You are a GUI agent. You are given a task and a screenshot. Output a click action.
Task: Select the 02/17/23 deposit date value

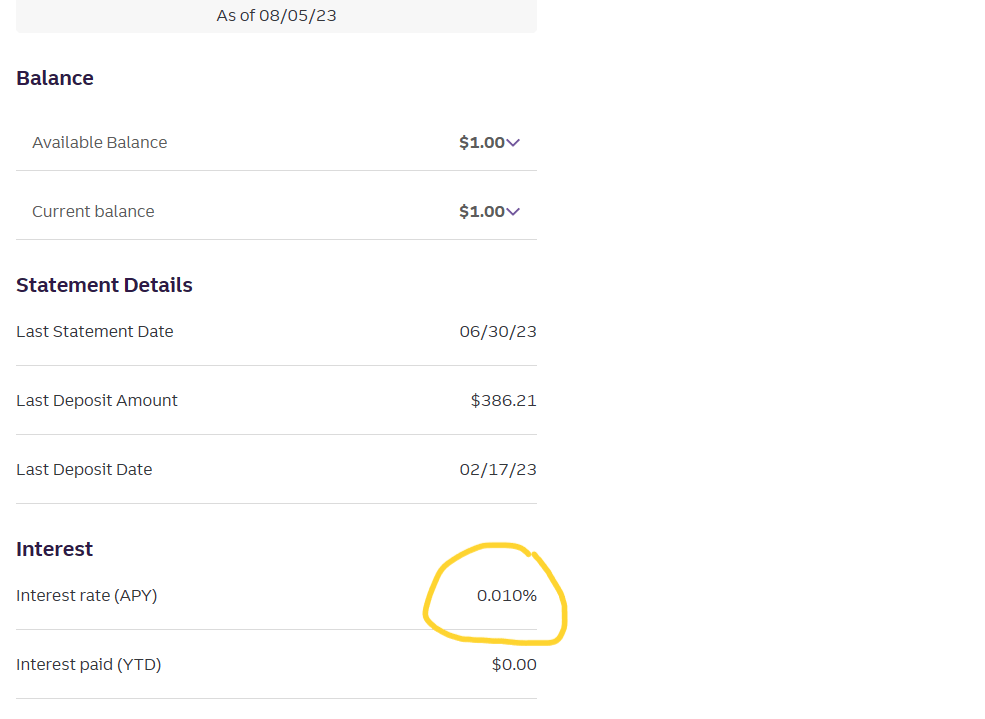click(x=498, y=470)
